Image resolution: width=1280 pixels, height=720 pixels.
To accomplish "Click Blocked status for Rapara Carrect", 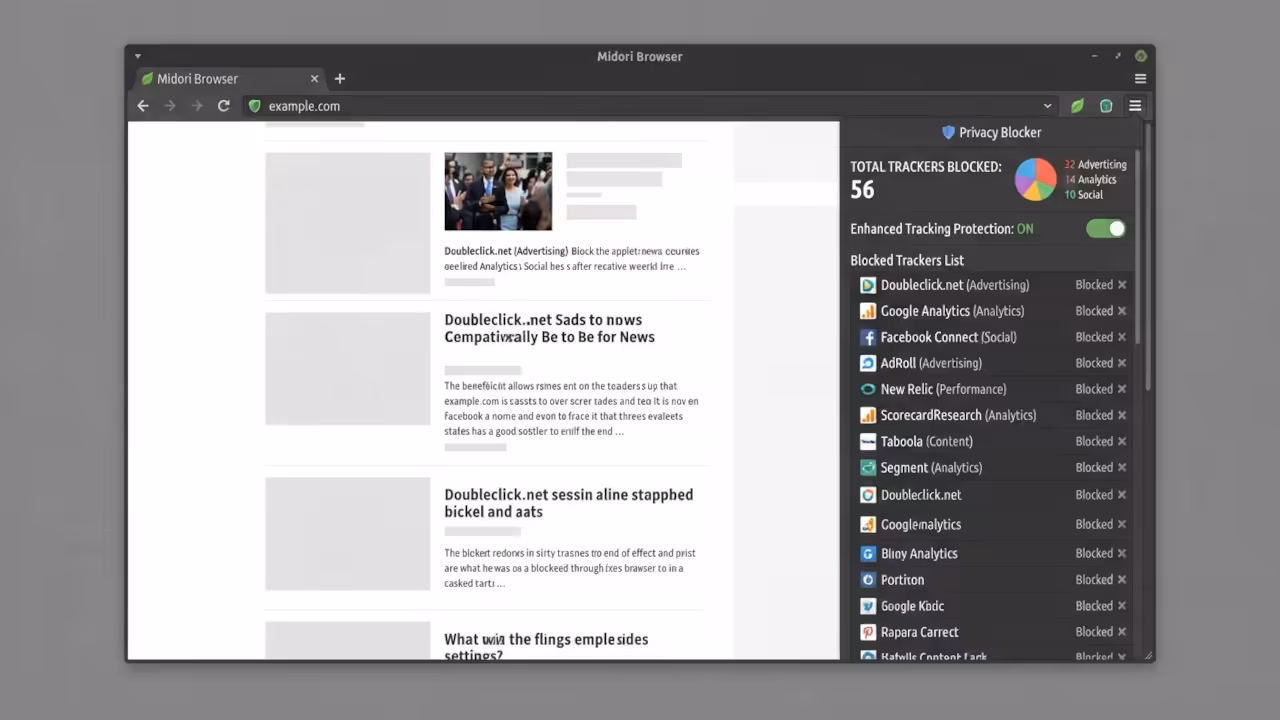I will click(x=1094, y=632).
